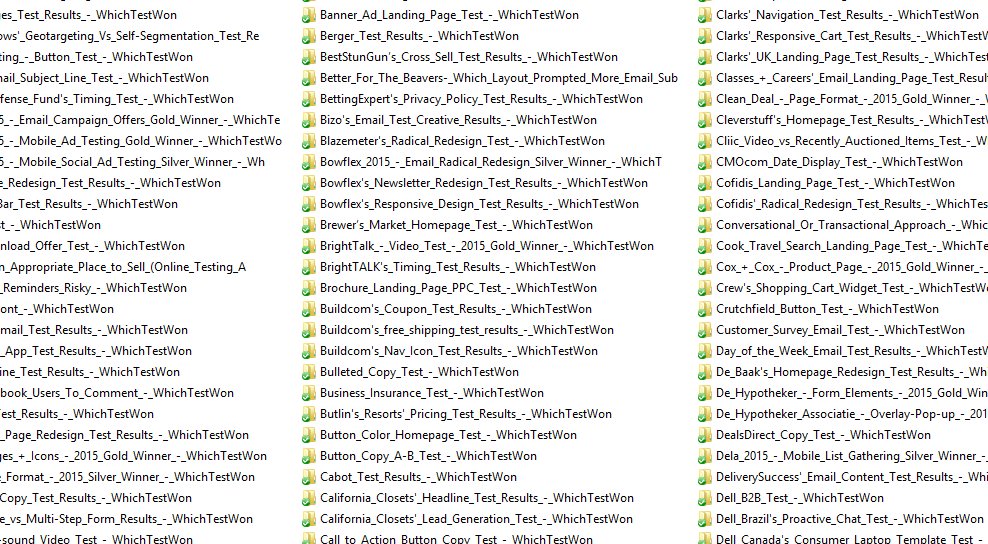Screen dimensions: 988x544
Task: Click file name DealsDirect_Copy_Test_-_WhichTestWon
Action: coord(823,435)
